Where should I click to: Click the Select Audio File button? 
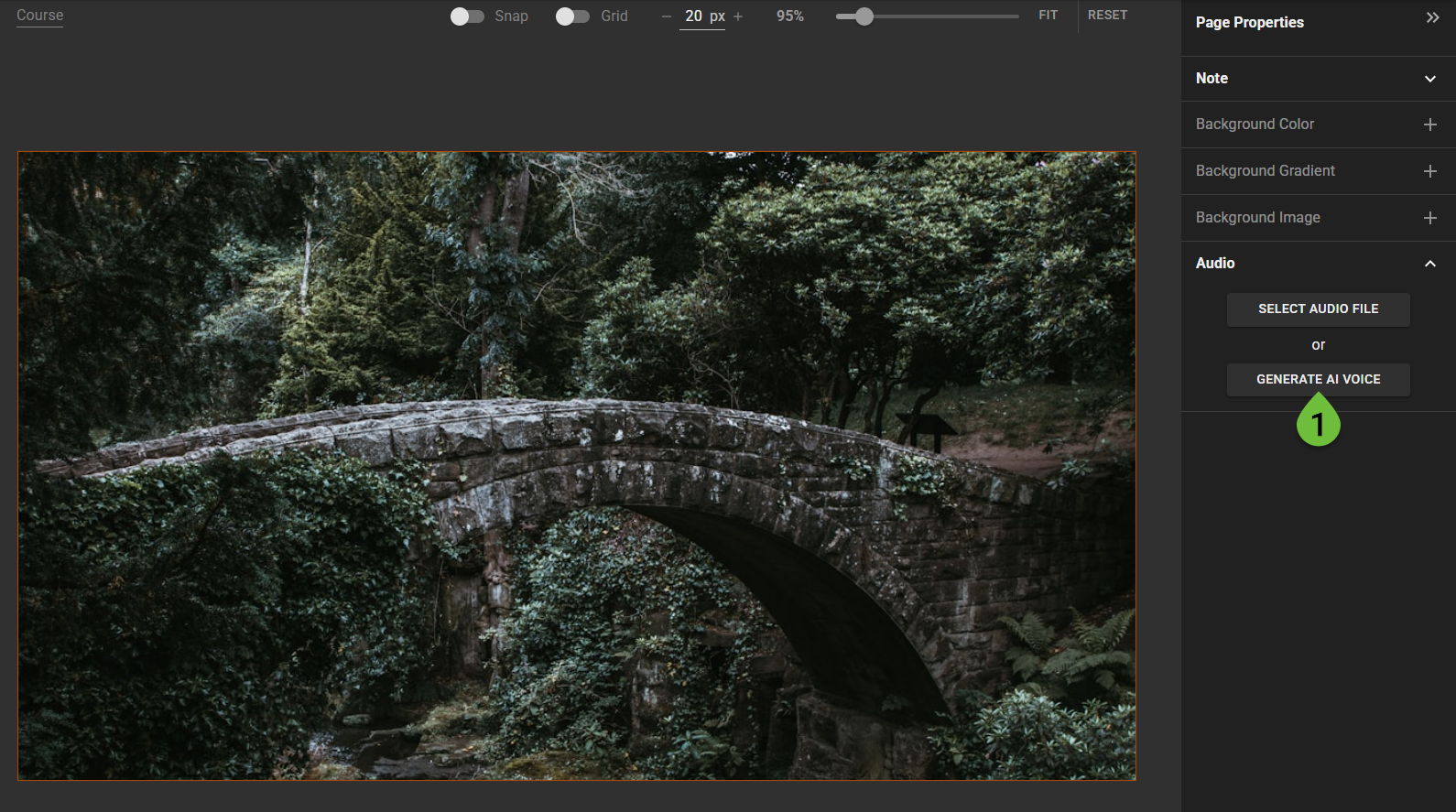tap(1318, 309)
